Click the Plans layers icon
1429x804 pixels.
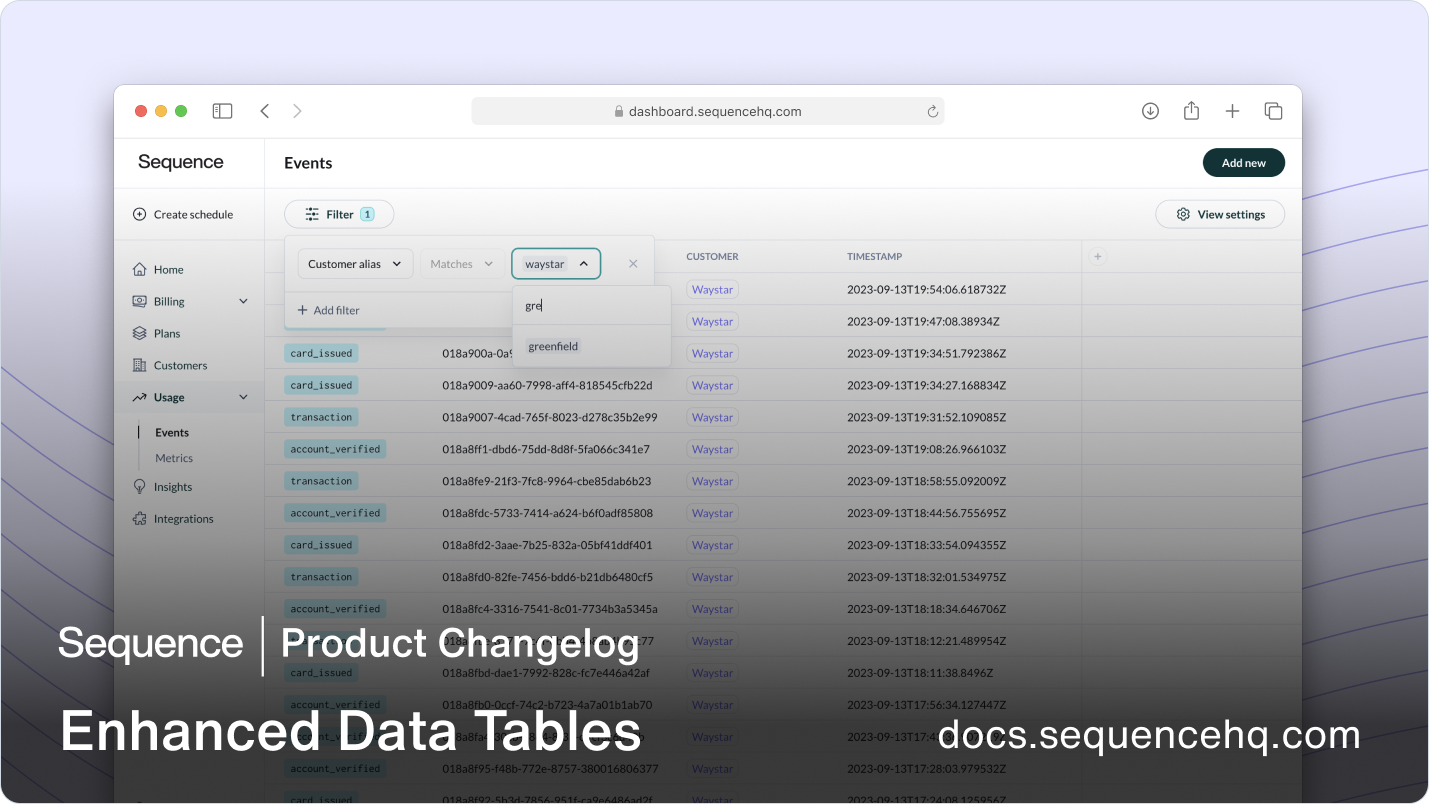coord(141,333)
